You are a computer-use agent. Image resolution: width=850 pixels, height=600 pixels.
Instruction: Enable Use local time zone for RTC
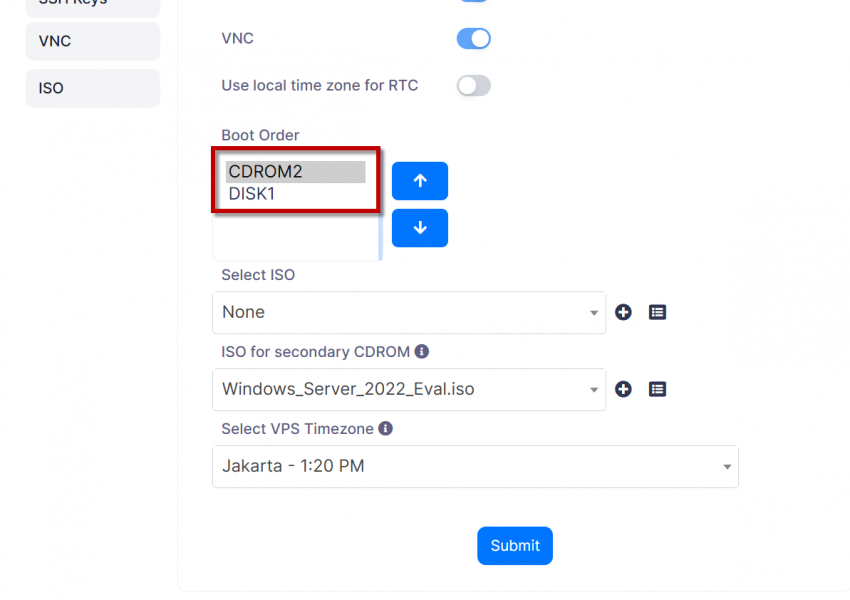[473, 86]
